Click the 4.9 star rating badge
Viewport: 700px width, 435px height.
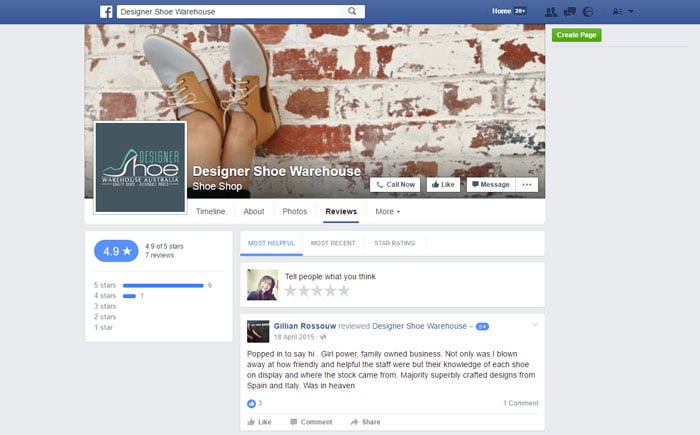[117, 251]
